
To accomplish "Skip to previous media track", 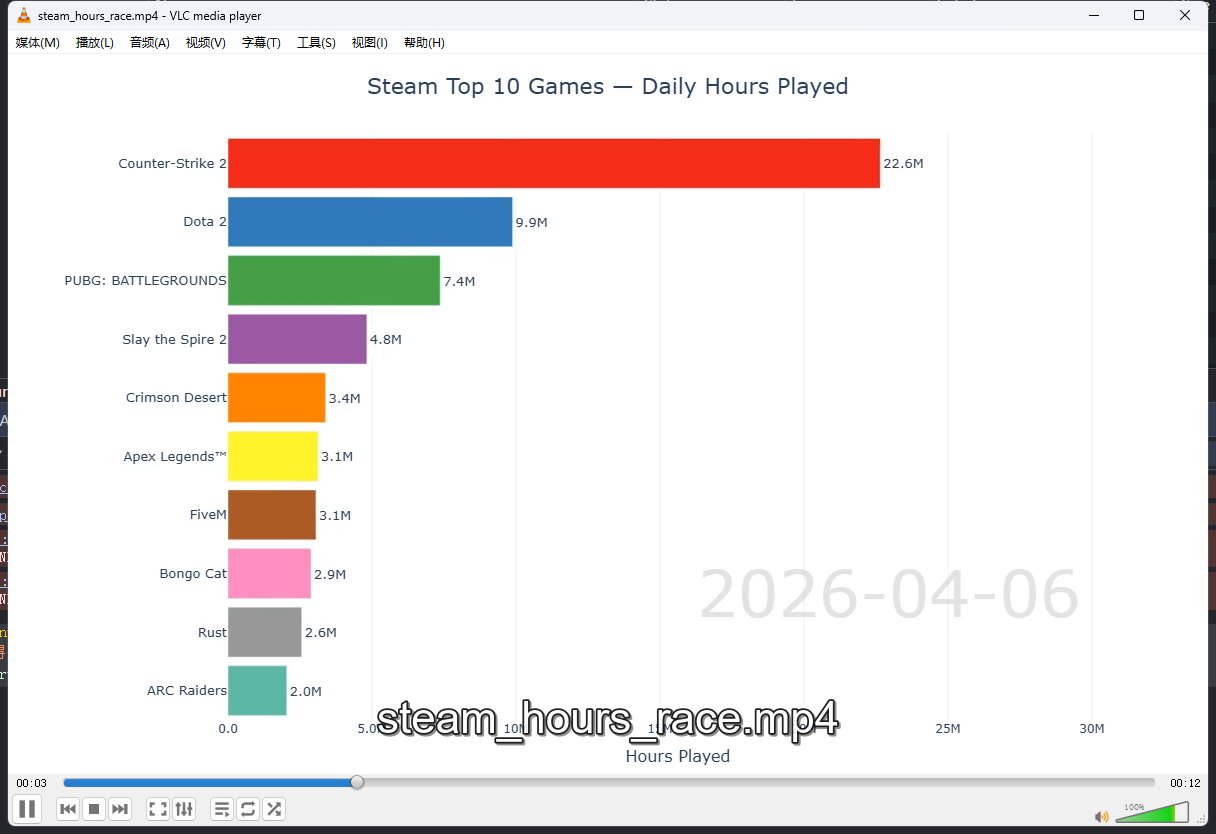I will click(x=68, y=809).
